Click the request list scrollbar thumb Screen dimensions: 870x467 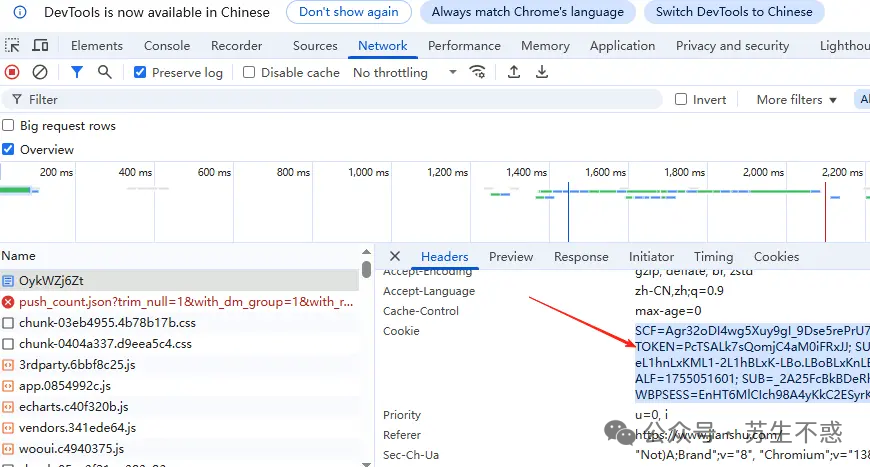pyautogui.click(x=366, y=270)
